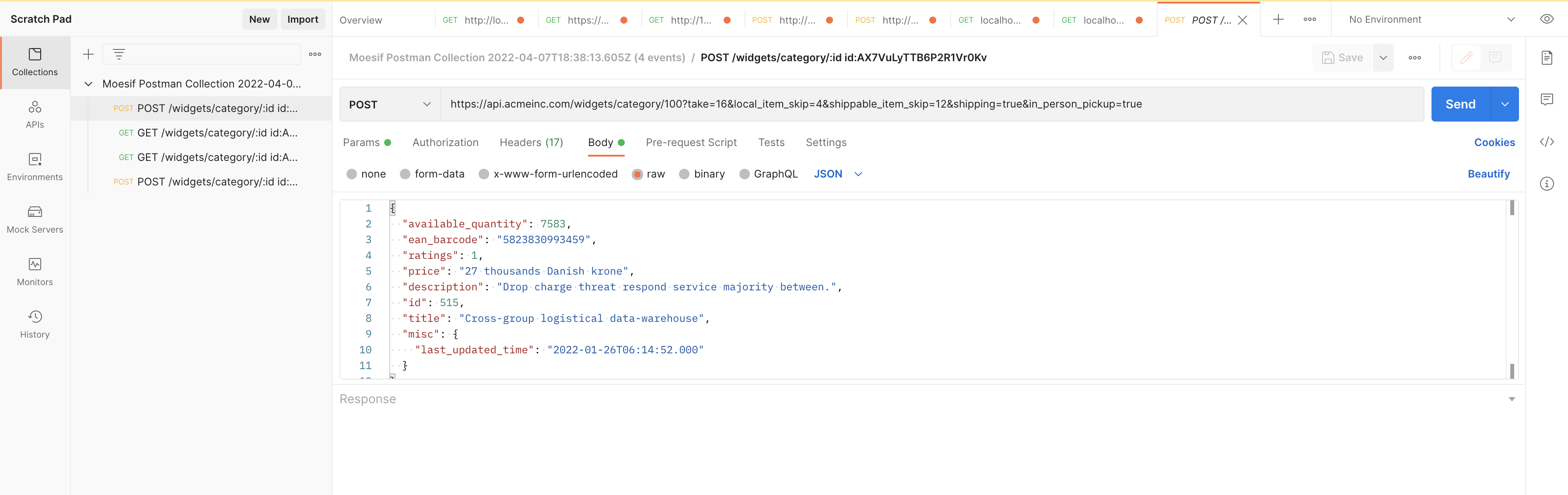The image size is (1568, 495).
Task: Select the first GET /widgets/category/:id request
Action: [202, 132]
